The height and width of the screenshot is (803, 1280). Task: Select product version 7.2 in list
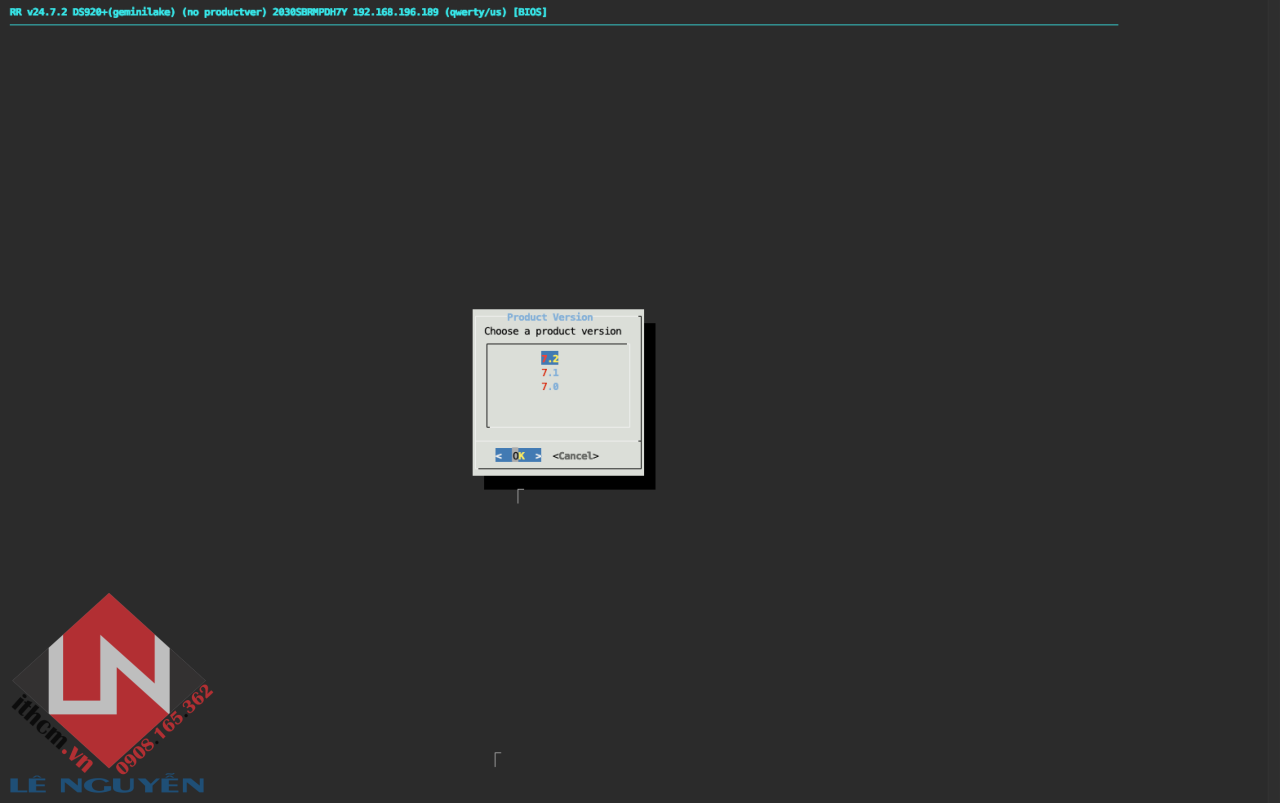coord(550,358)
